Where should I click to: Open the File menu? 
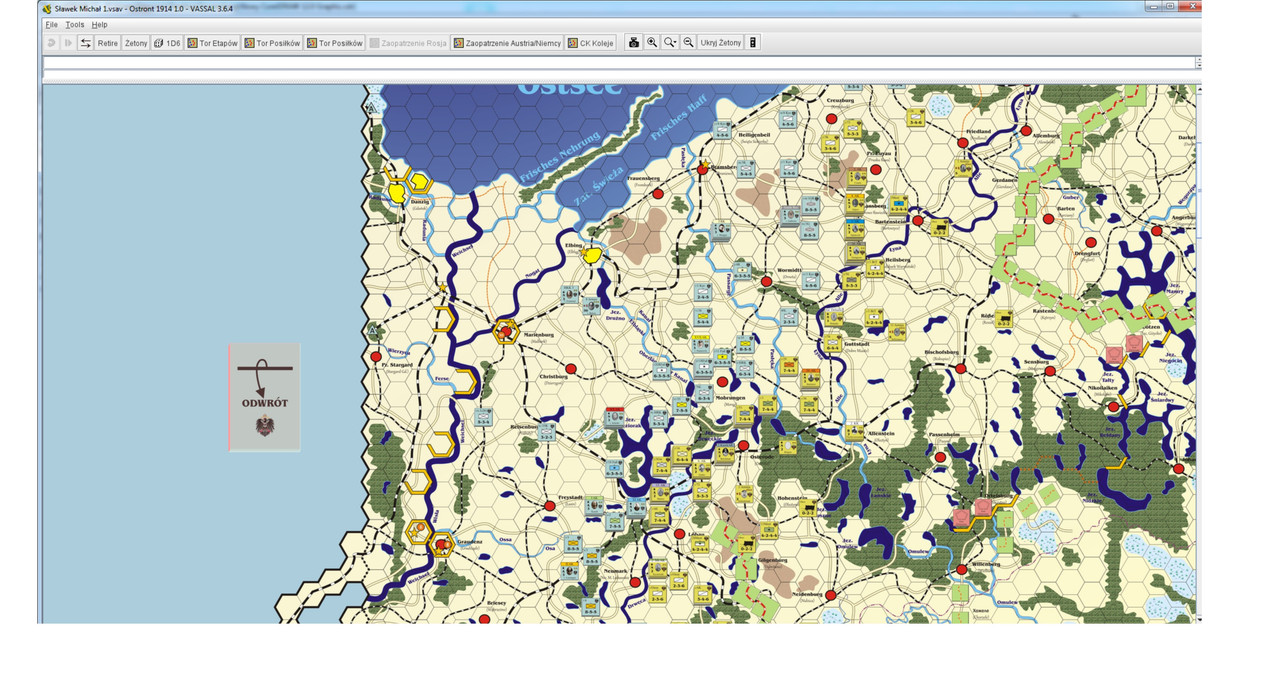(x=51, y=25)
